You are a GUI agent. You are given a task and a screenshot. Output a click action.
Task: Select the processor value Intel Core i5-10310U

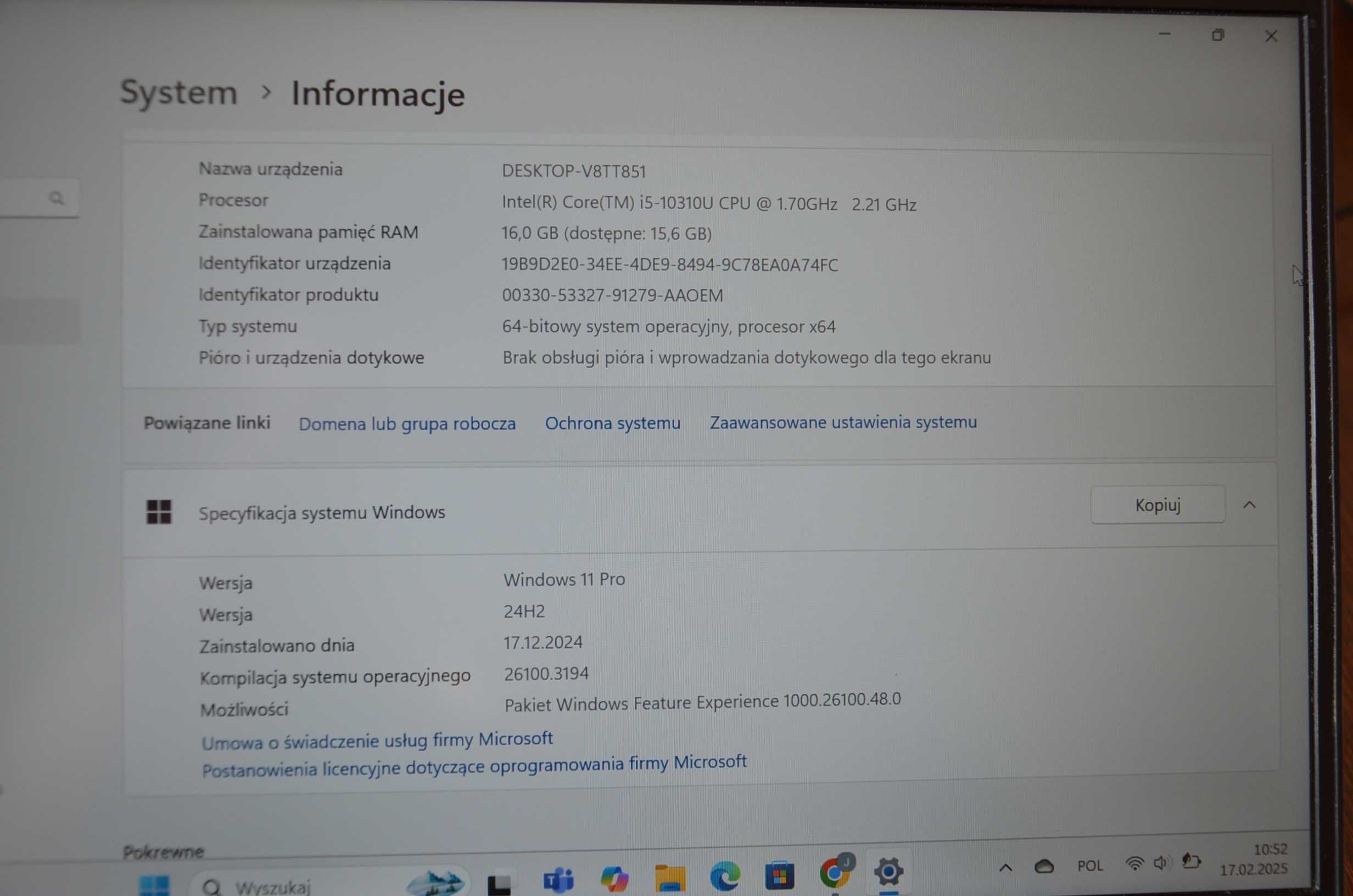click(x=709, y=204)
